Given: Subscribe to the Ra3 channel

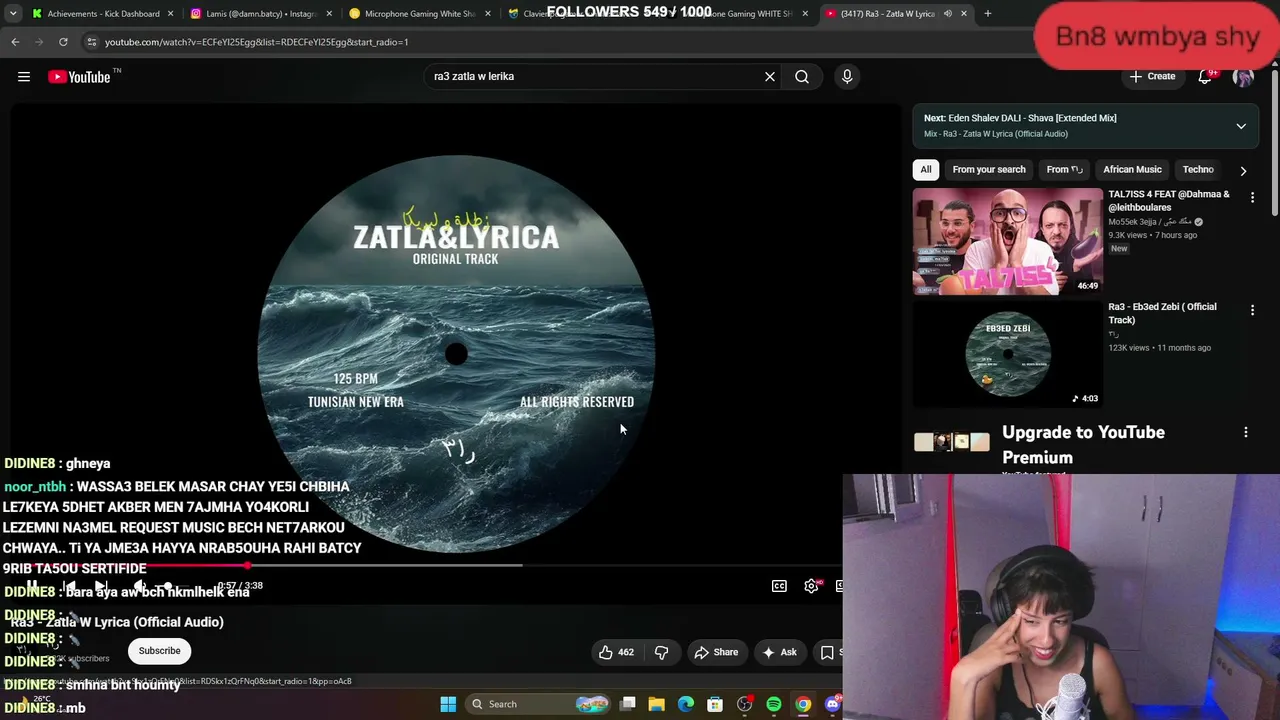Looking at the screenshot, I should (160, 651).
